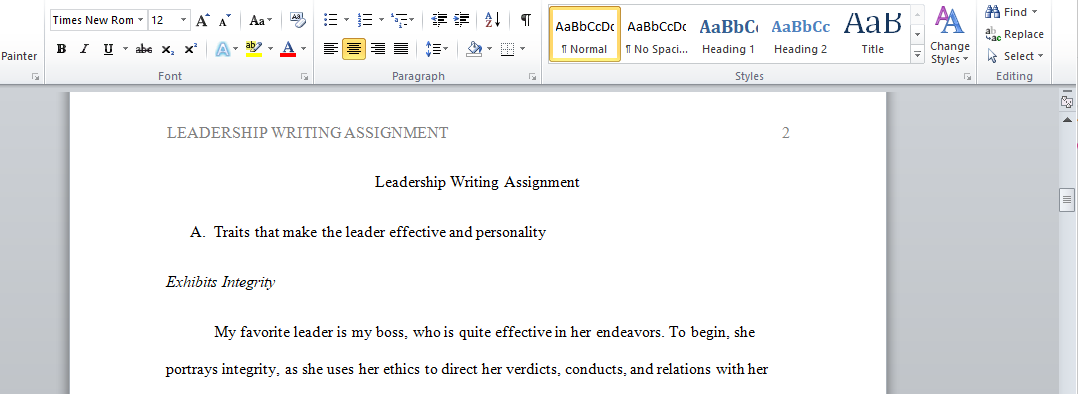Open Line and Paragraph Spacing menu
This screenshot has height=394, width=1078.
tap(437, 49)
